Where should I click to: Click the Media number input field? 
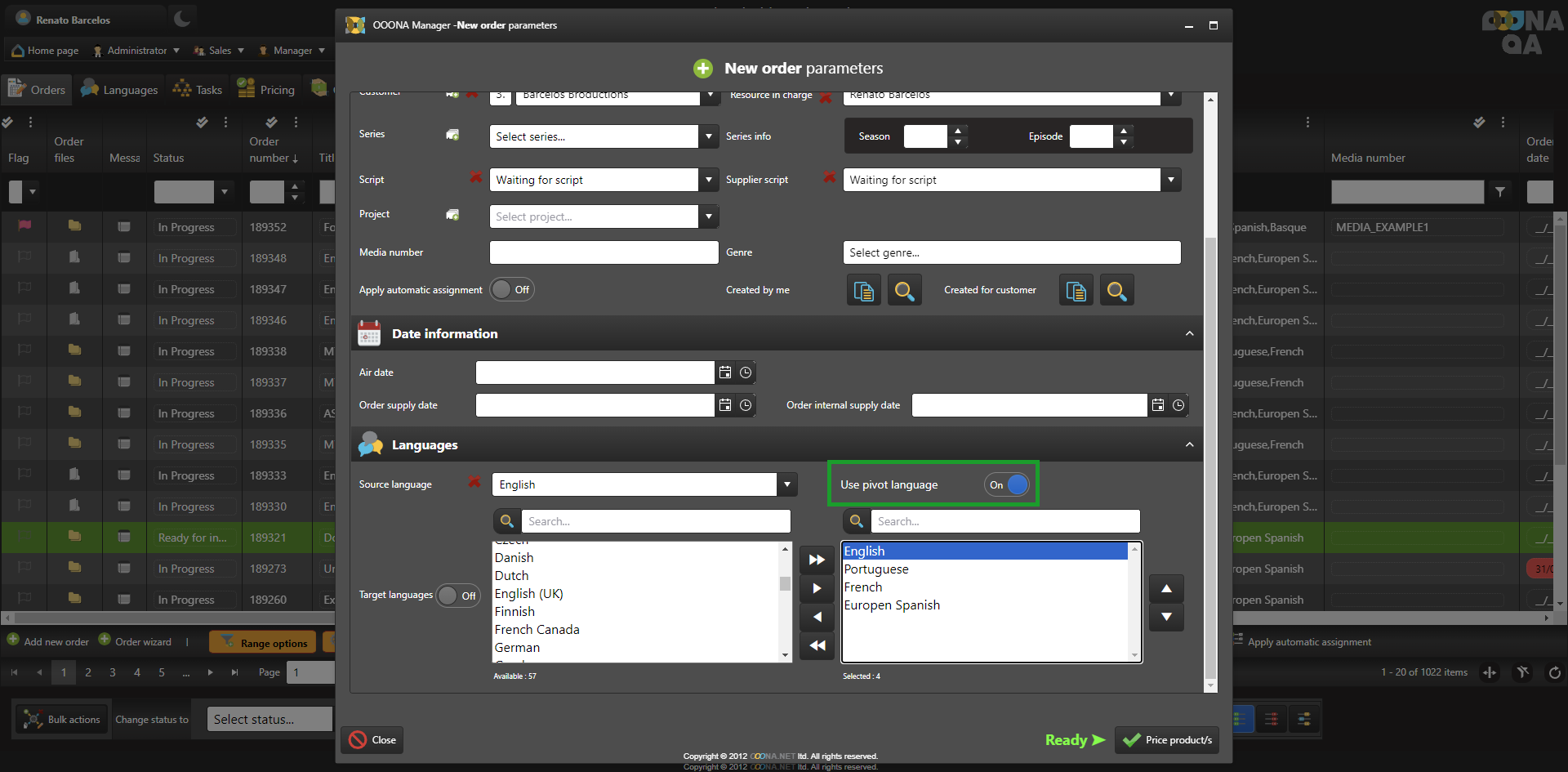tap(604, 252)
